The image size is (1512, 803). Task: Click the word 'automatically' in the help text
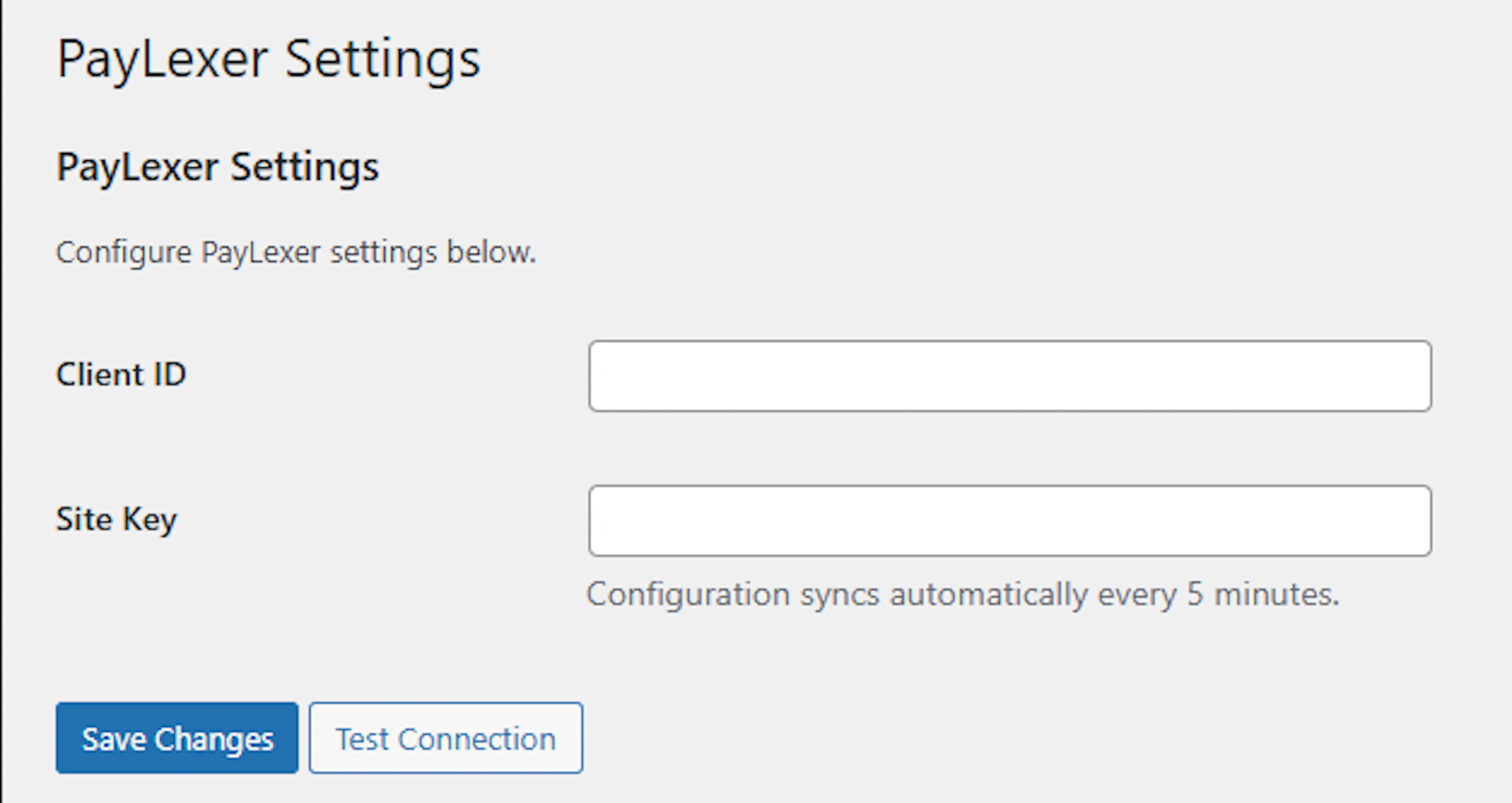(x=988, y=594)
